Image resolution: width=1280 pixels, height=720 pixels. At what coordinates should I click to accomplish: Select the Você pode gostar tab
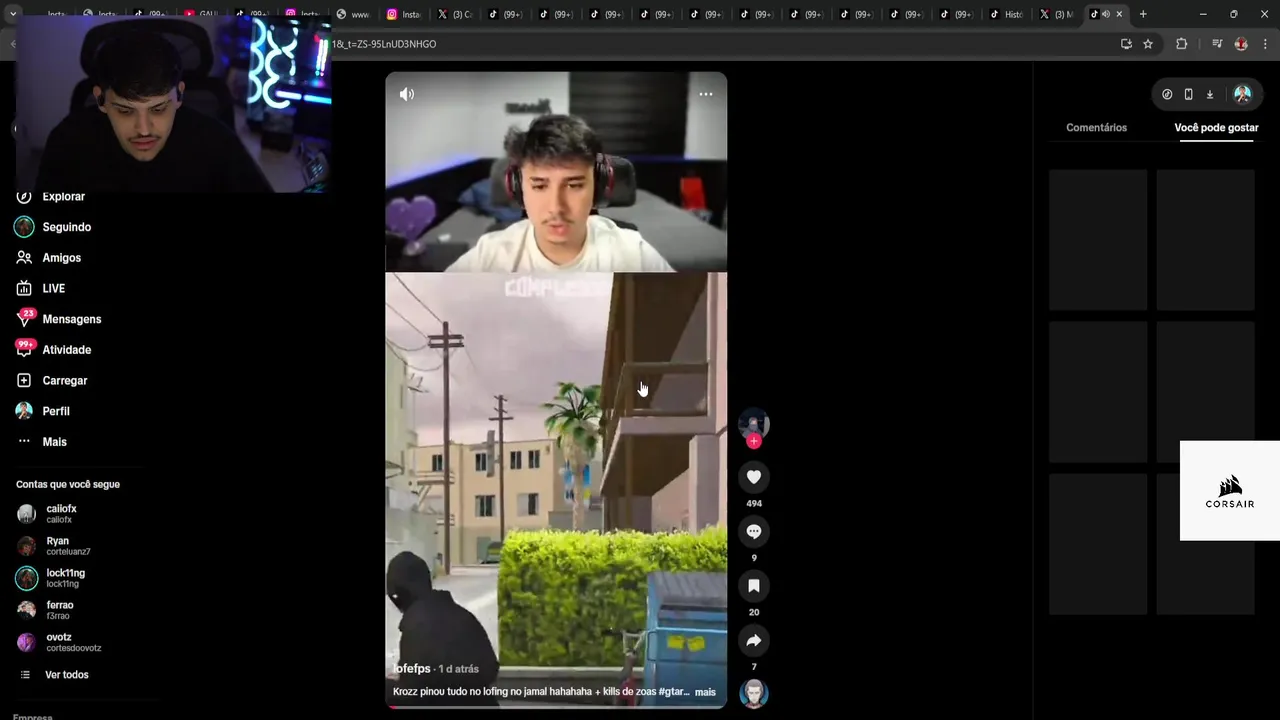tap(1216, 128)
